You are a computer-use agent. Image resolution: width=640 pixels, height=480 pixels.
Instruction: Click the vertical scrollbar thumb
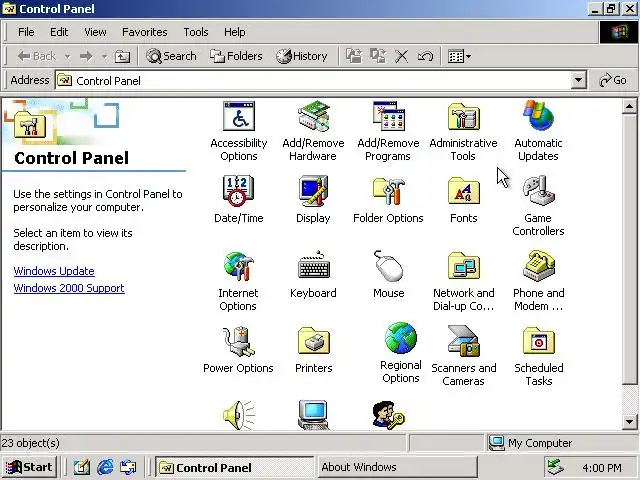(x=629, y=249)
